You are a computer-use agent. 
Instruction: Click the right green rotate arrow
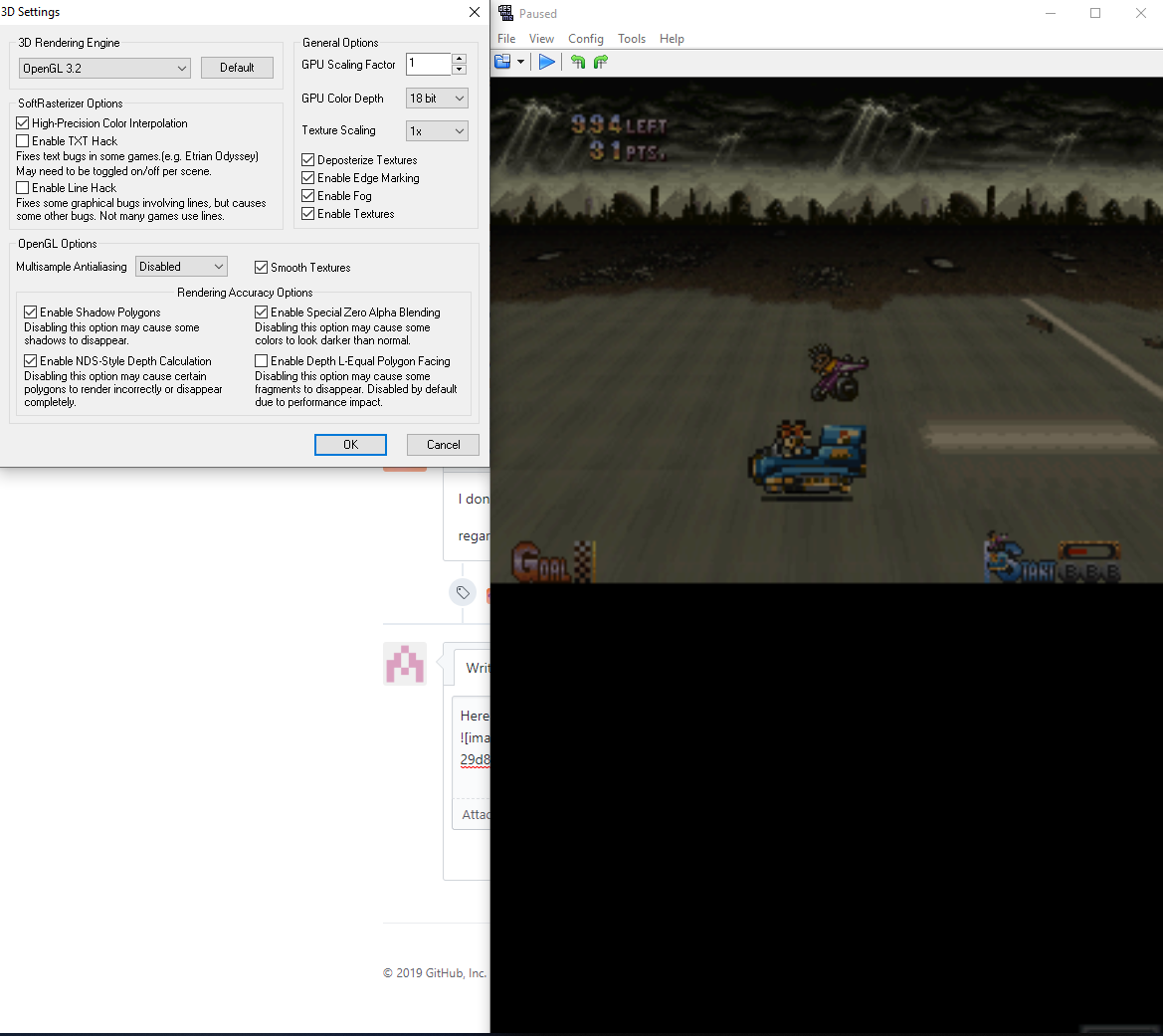(601, 61)
